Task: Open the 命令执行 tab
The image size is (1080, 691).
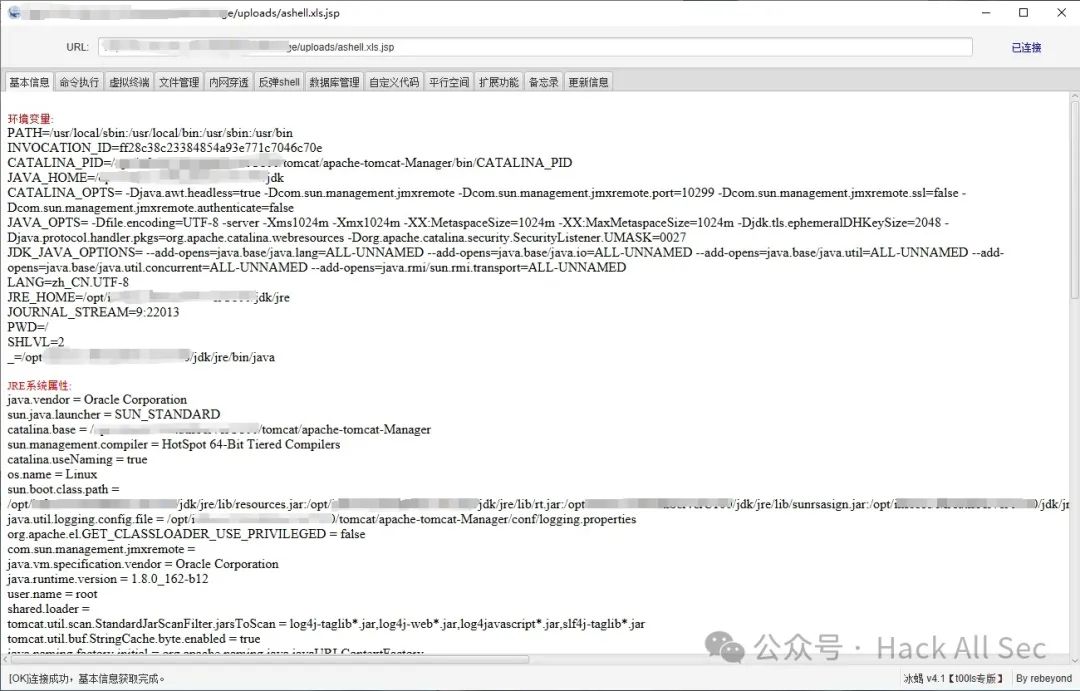Action: tap(79, 82)
